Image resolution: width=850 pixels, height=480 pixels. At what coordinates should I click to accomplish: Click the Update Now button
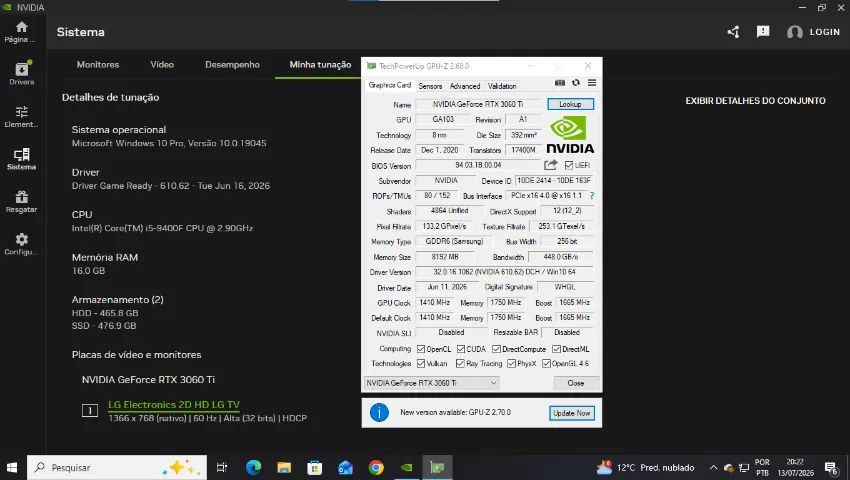tap(572, 413)
